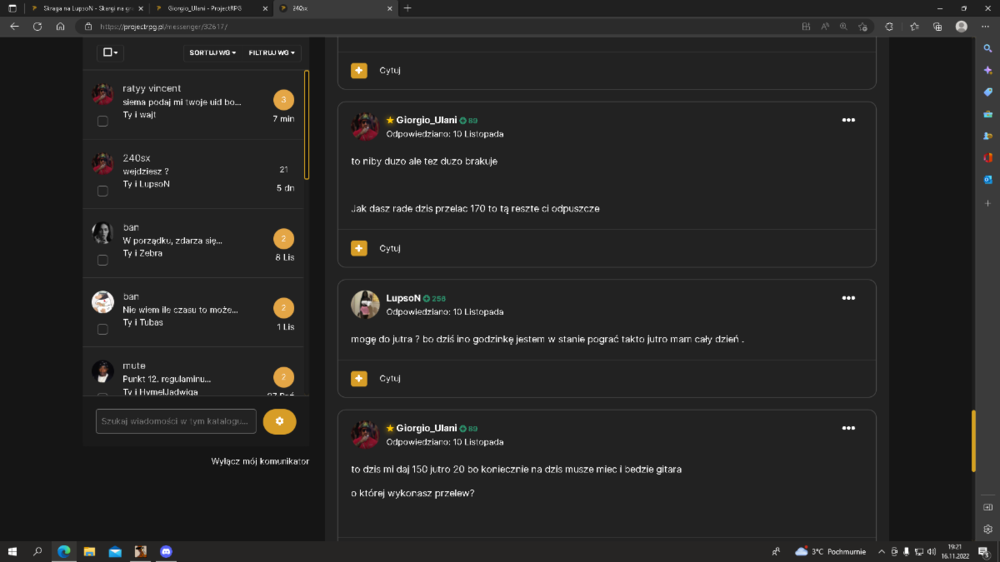
Task: Open Edge sidebar search icon
Action: pyautogui.click(x=988, y=48)
